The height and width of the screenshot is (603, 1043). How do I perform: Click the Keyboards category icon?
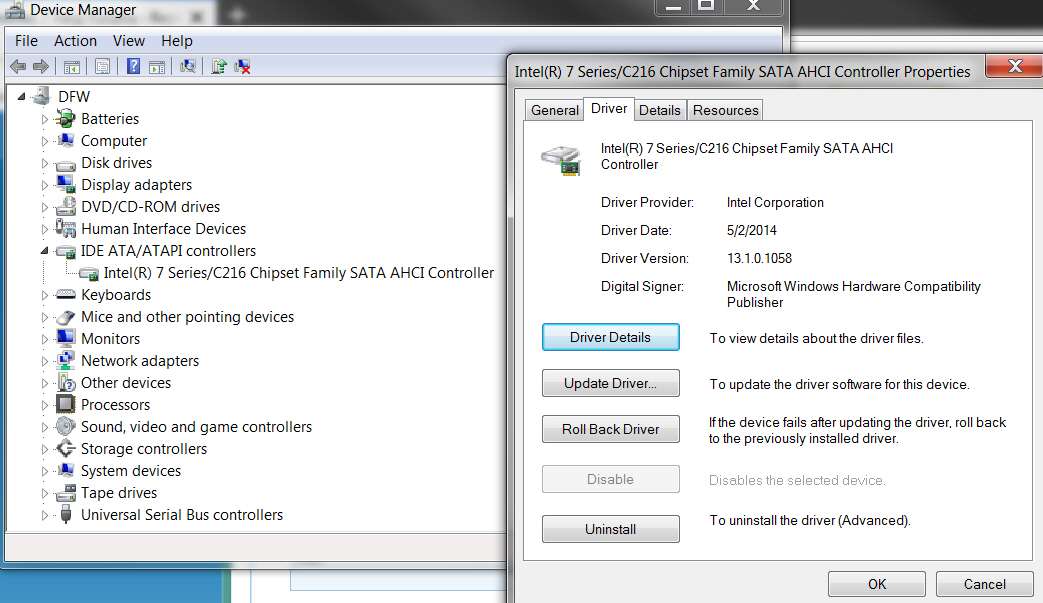(65, 295)
